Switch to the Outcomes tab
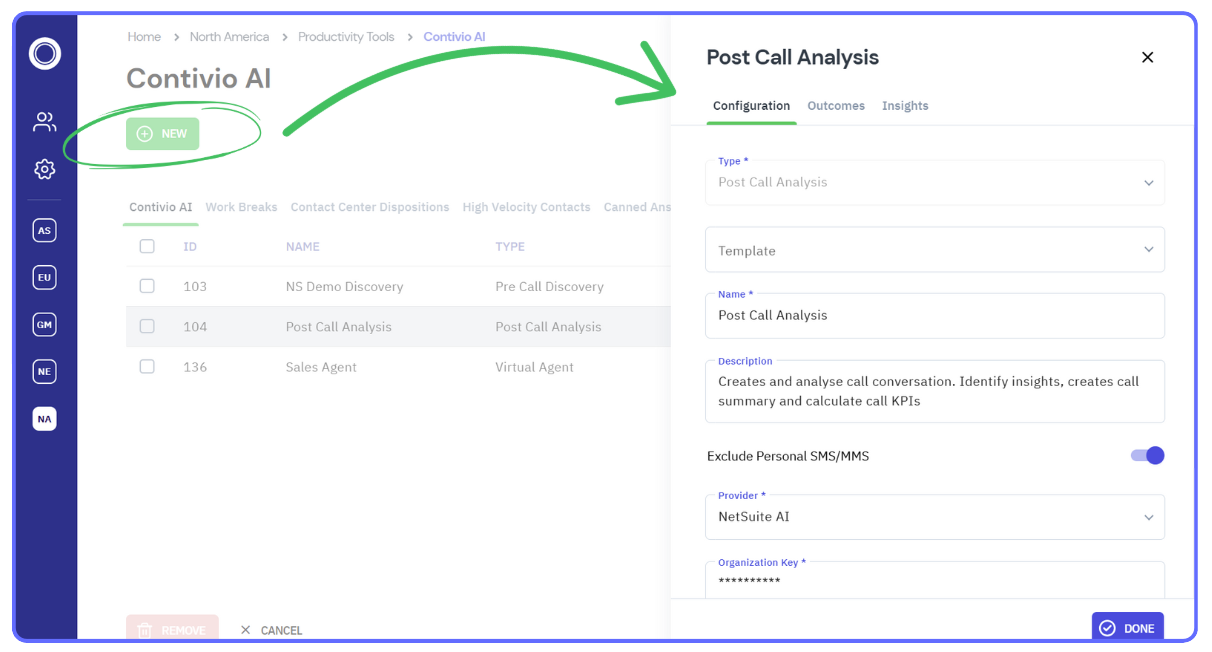The image size is (1212, 652). (x=836, y=106)
